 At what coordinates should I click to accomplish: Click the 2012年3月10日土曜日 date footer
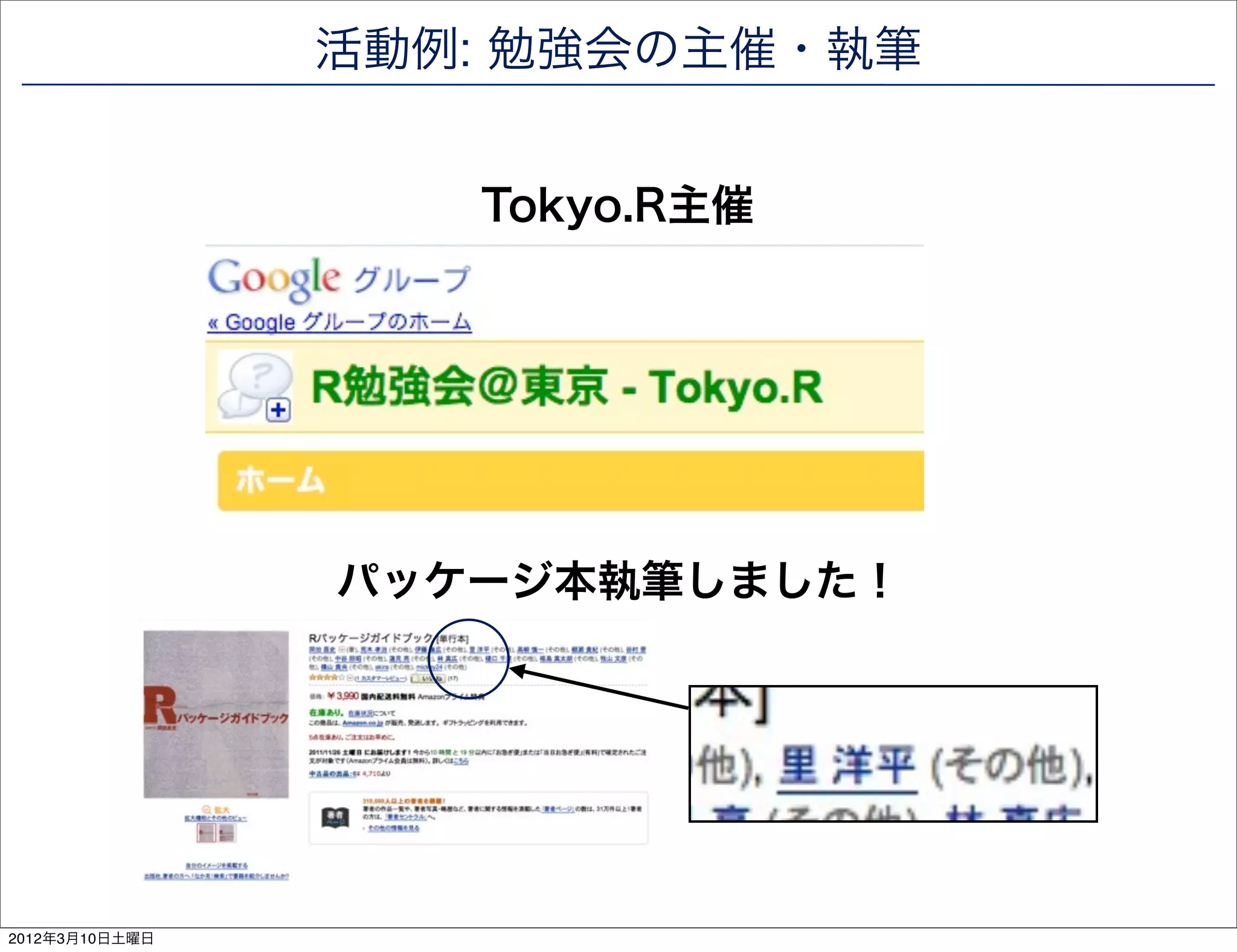pos(81,938)
